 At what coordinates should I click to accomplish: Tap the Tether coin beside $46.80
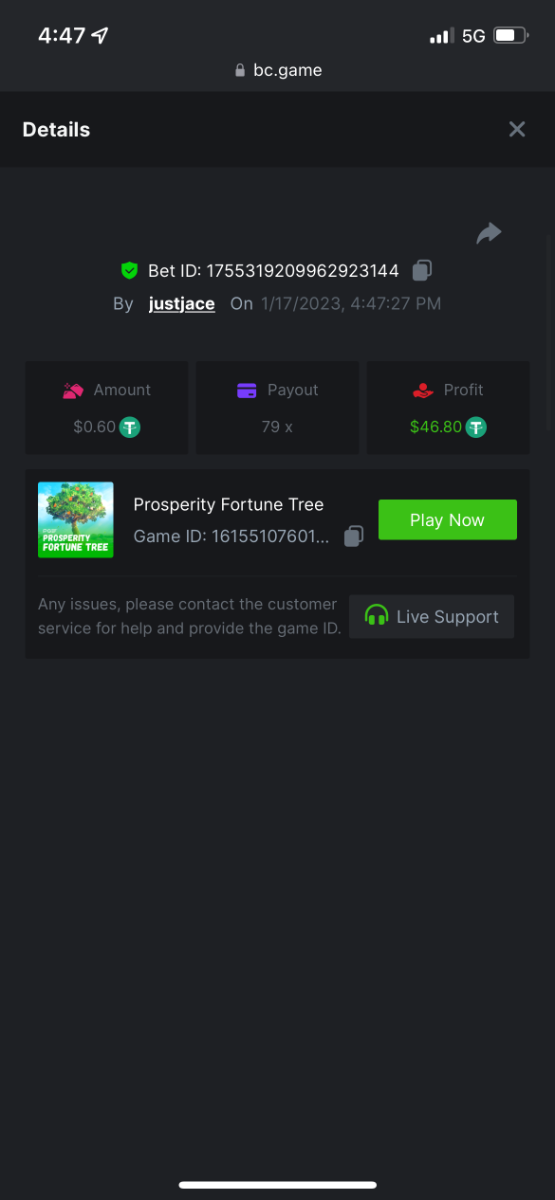click(x=476, y=427)
